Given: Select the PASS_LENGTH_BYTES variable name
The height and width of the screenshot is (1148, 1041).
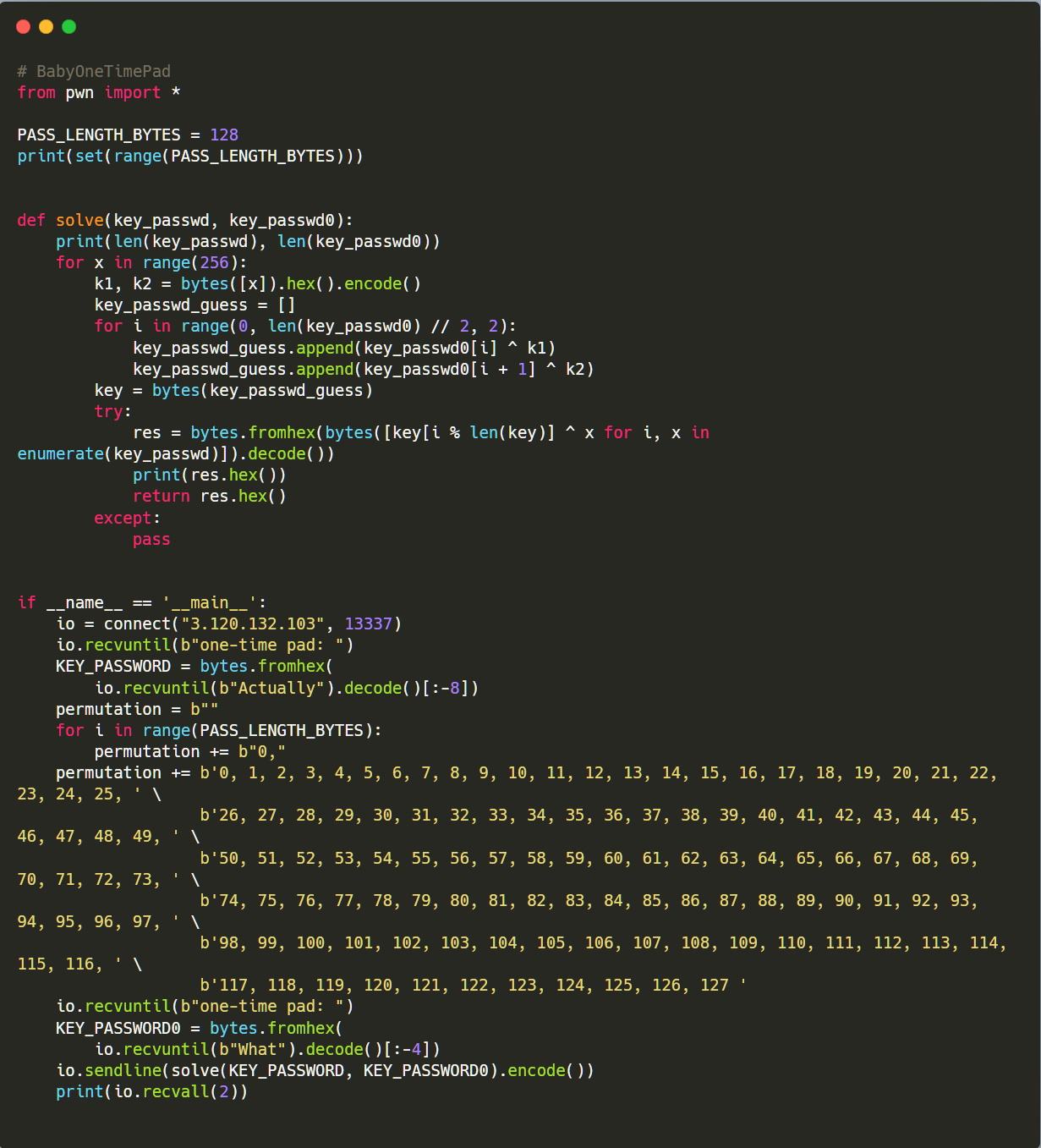Looking at the screenshot, I should pyautogui.click(x=98, y=135).
